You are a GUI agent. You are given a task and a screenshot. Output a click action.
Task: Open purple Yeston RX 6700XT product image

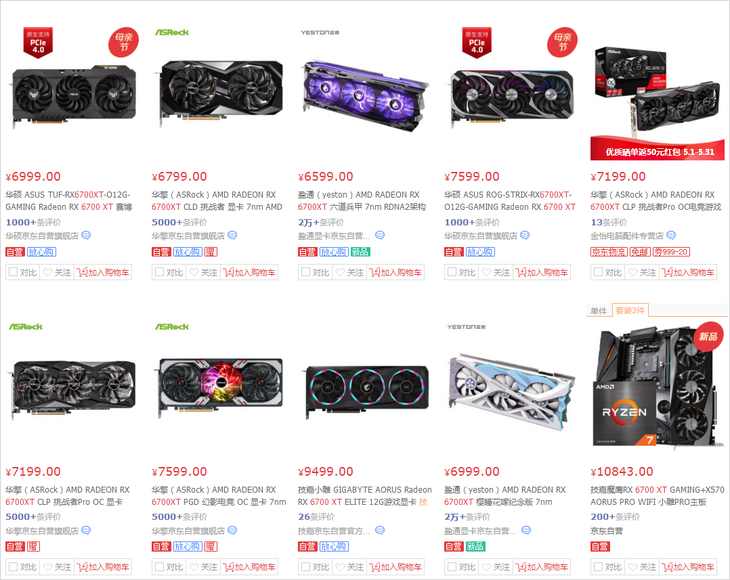364,95
